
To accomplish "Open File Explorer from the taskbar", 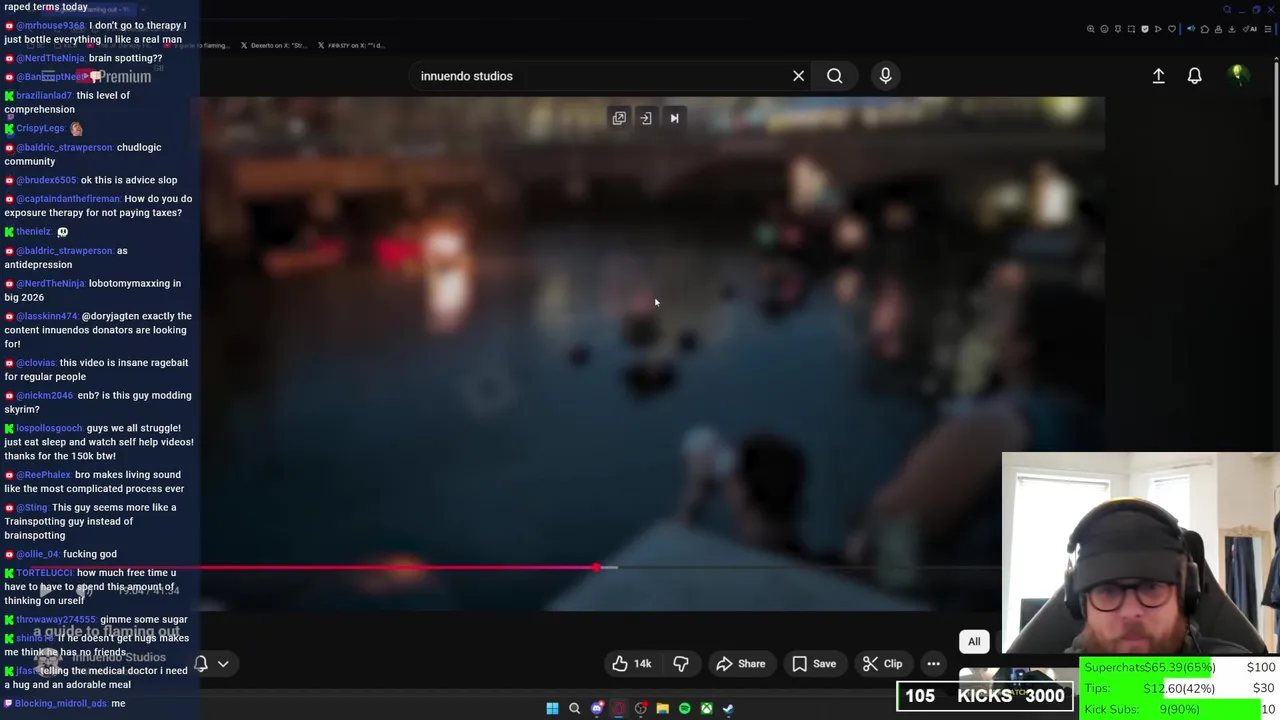I will coord(663,708).
